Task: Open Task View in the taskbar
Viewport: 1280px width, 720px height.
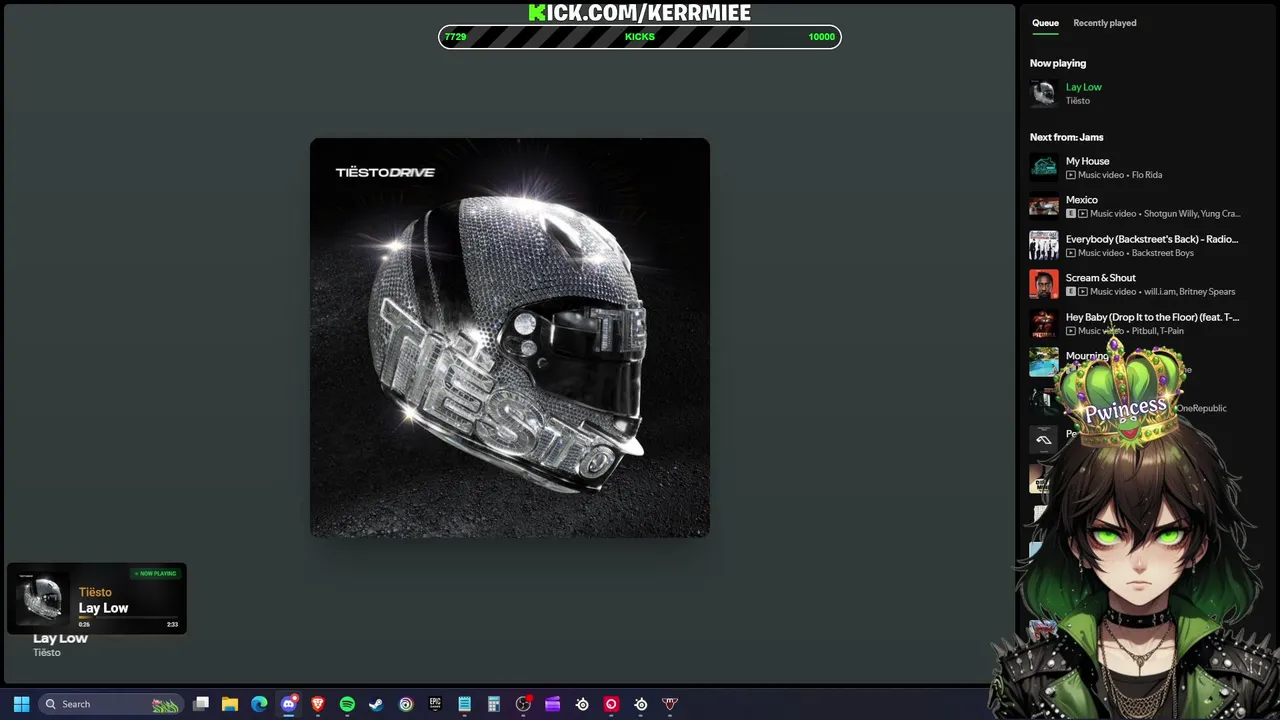Action: [x=201, y=704]
